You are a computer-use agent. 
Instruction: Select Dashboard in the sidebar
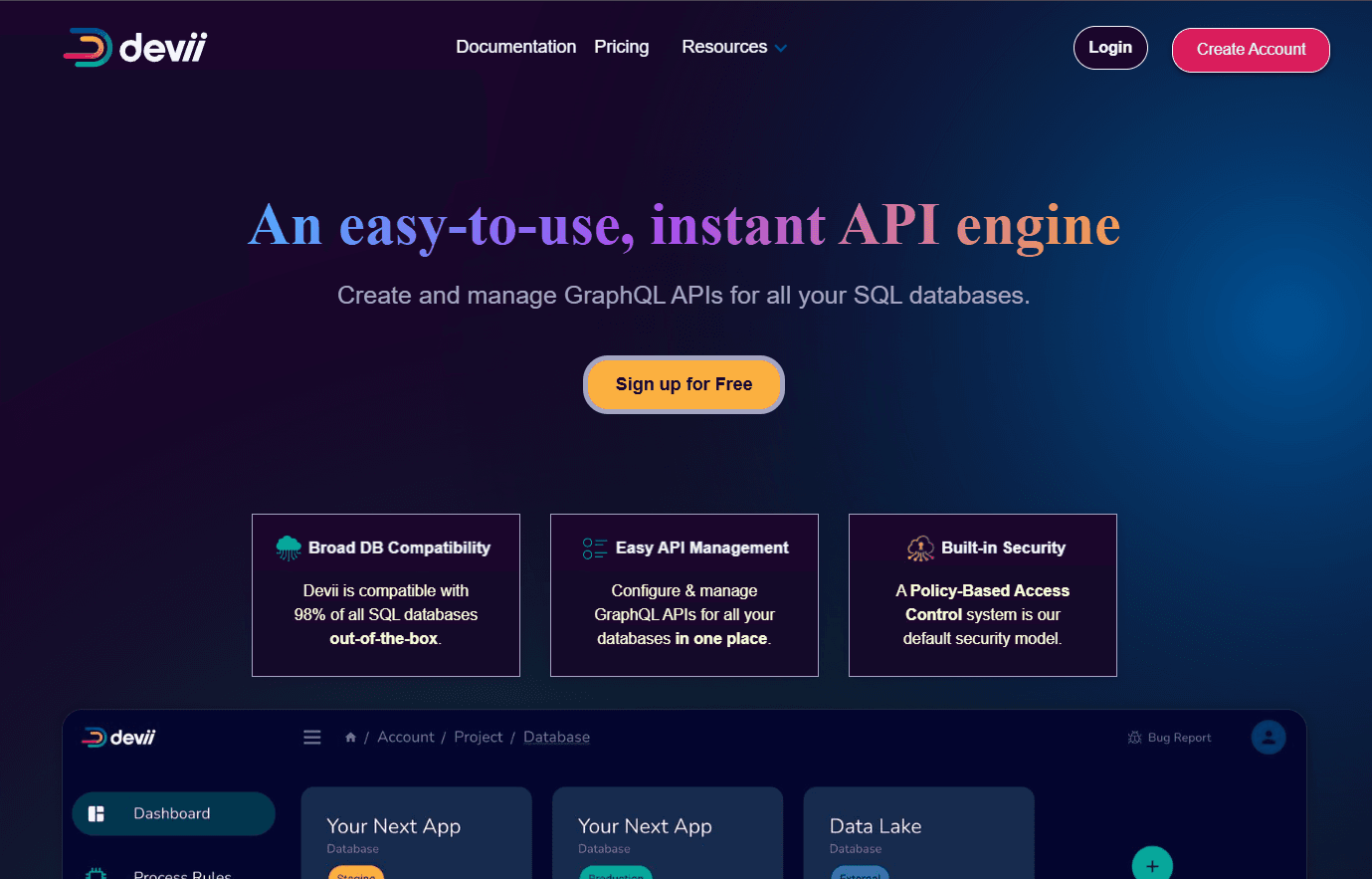[173, 813]
